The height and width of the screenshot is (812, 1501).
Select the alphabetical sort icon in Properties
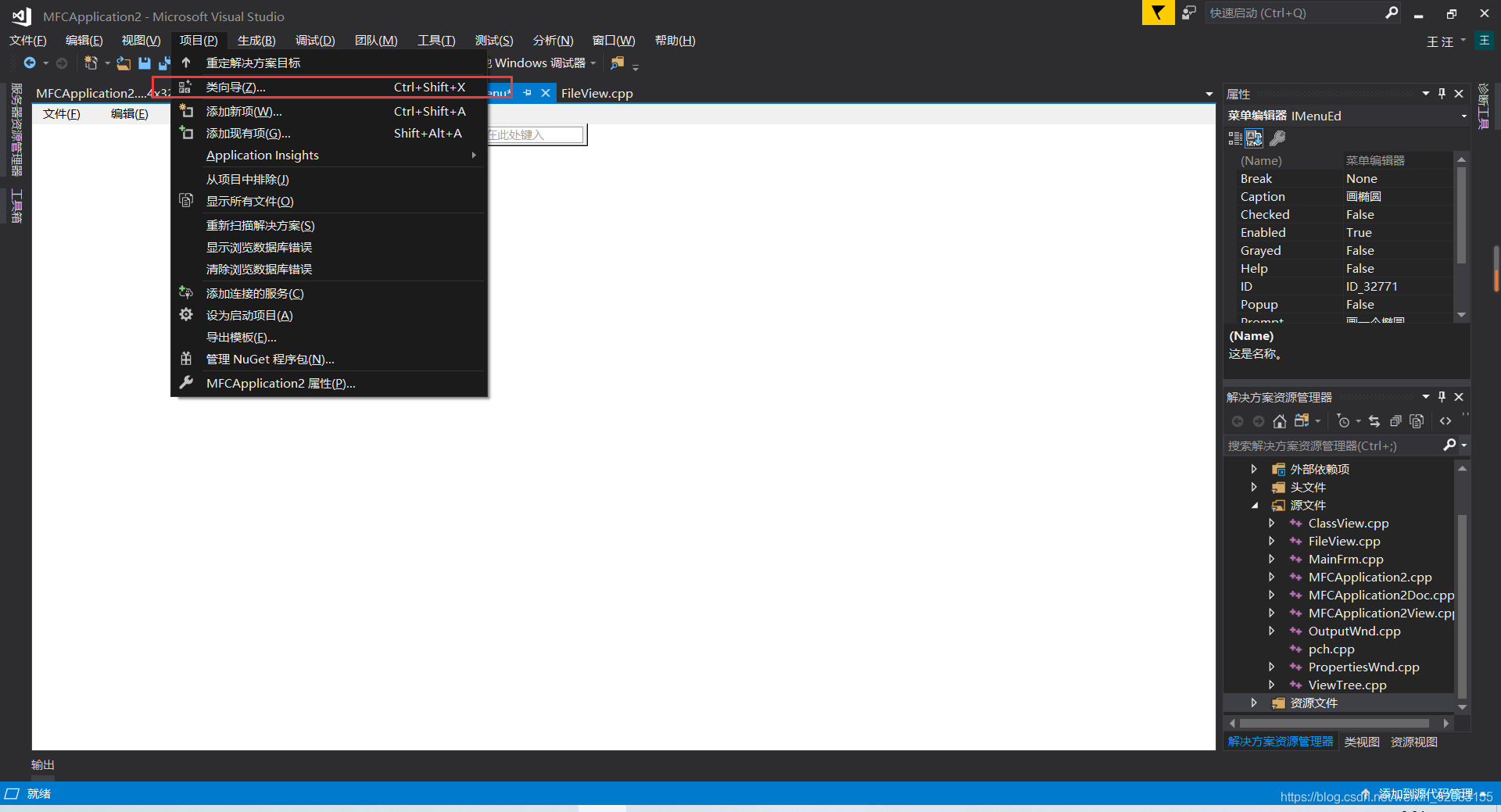pyautogui.click(x=1254, y=138)
